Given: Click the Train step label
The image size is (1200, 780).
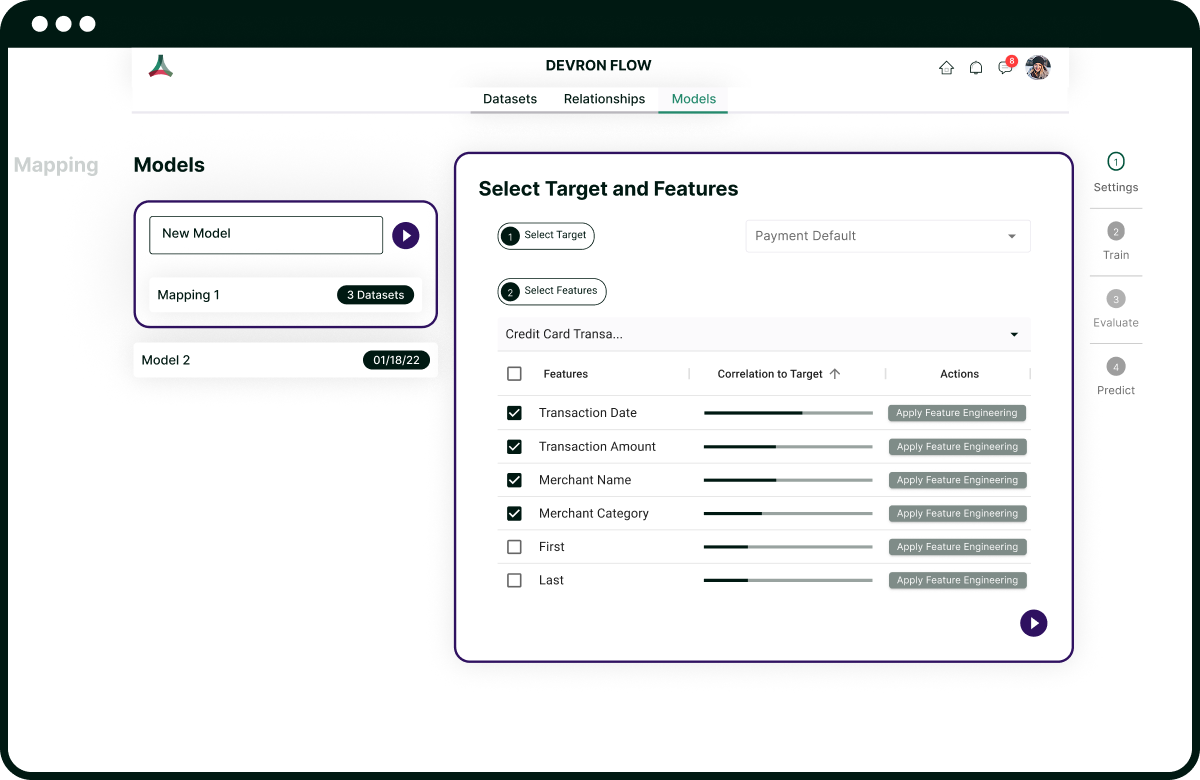Looking at the screenshot, I should click(x=1116, y=255).
